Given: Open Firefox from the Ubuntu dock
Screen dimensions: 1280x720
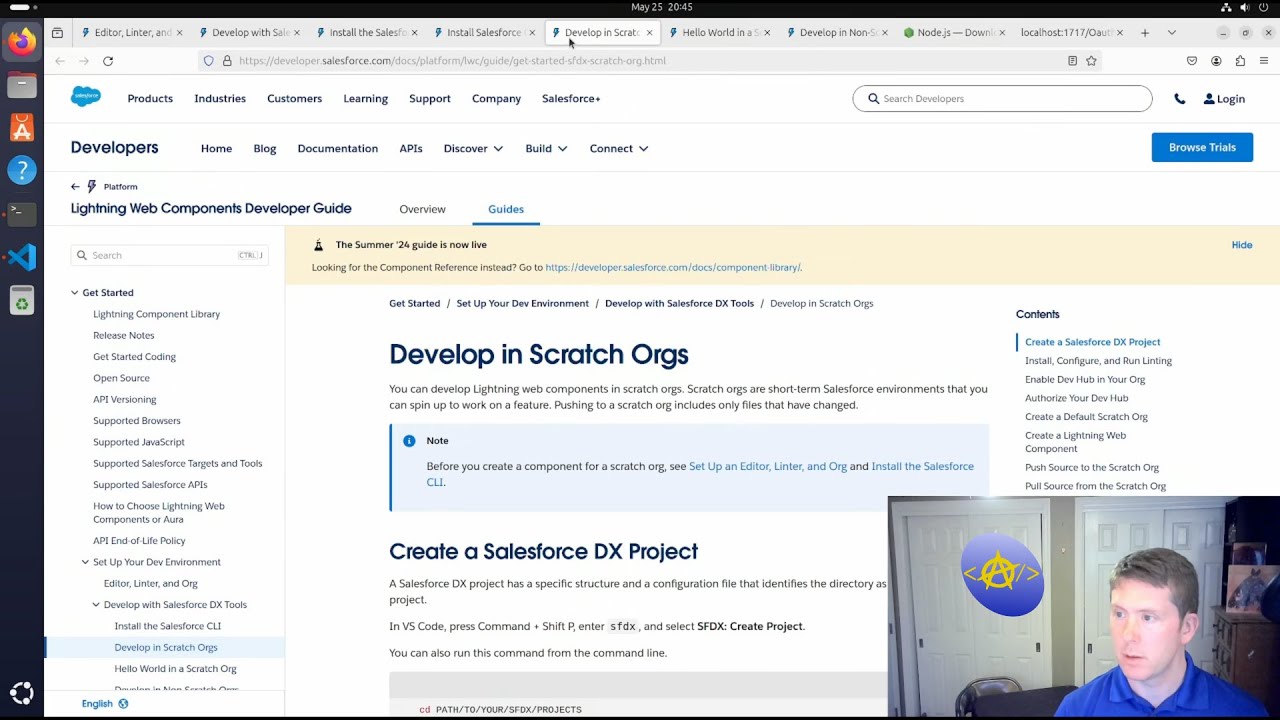Looking at the screenshot, I should point(21,41).
